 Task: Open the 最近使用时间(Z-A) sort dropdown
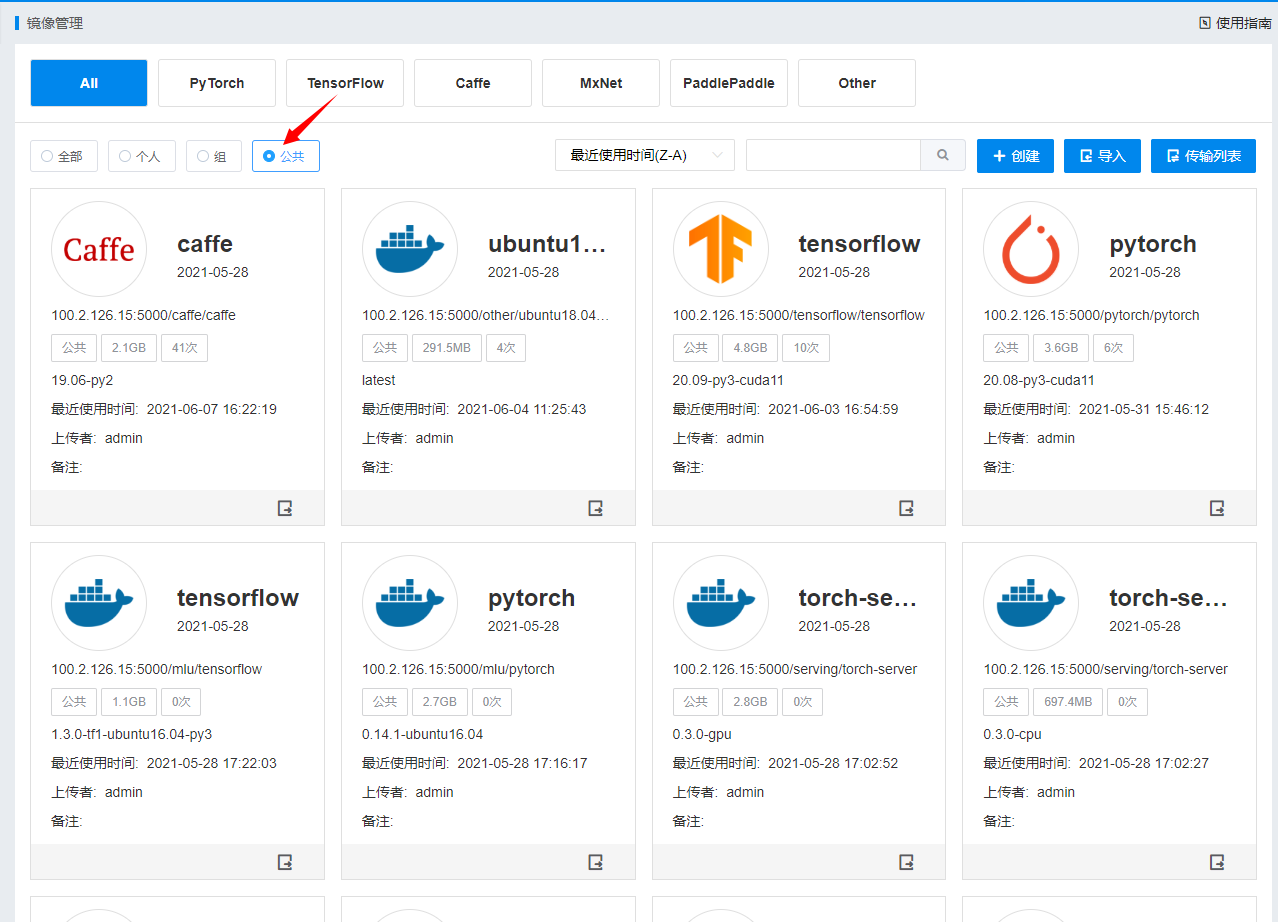coord(644,156)
